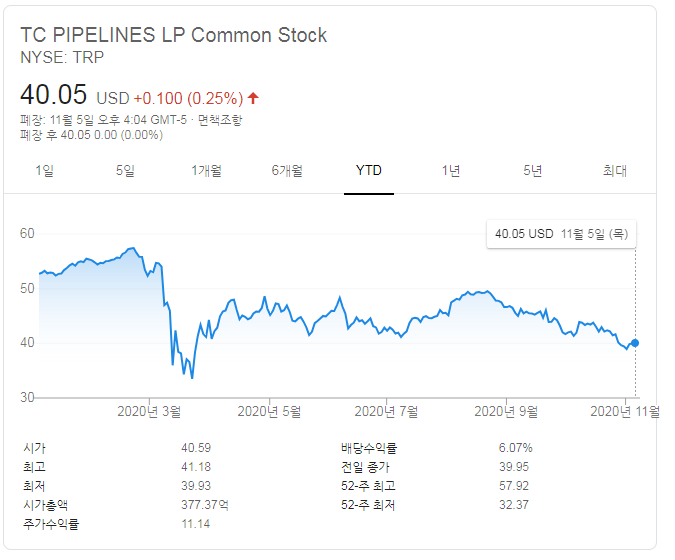Click the blue data point on chart
Screen dimensions: 675x560
point(635,343)
